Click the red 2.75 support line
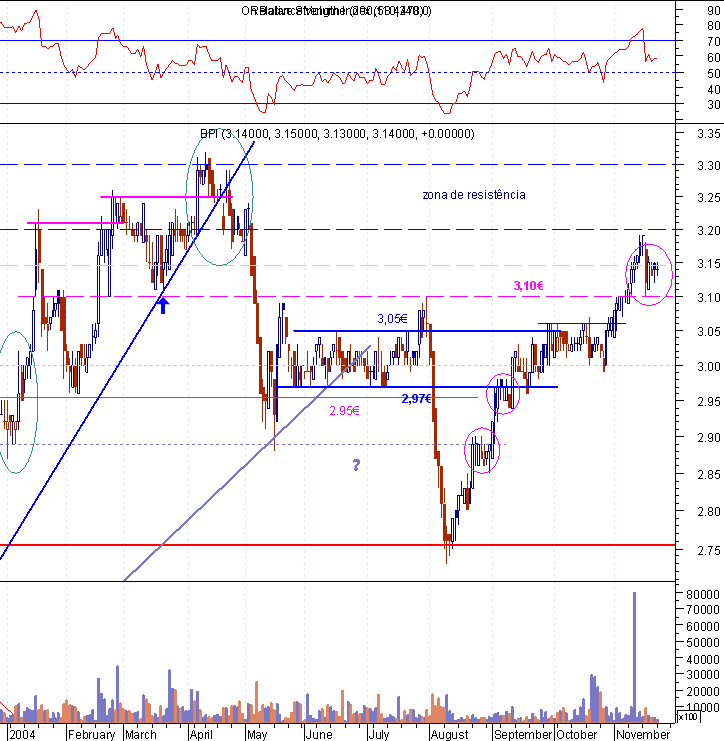724x741 pixels. click(337, 545)
